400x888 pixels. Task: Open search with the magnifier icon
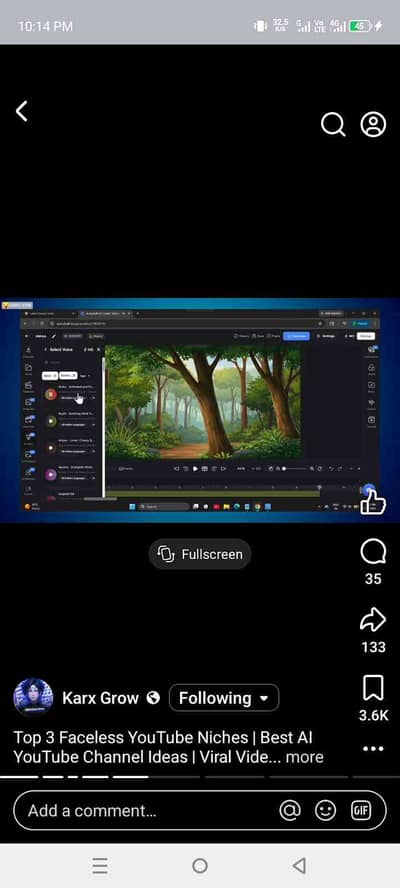point(333,124)
